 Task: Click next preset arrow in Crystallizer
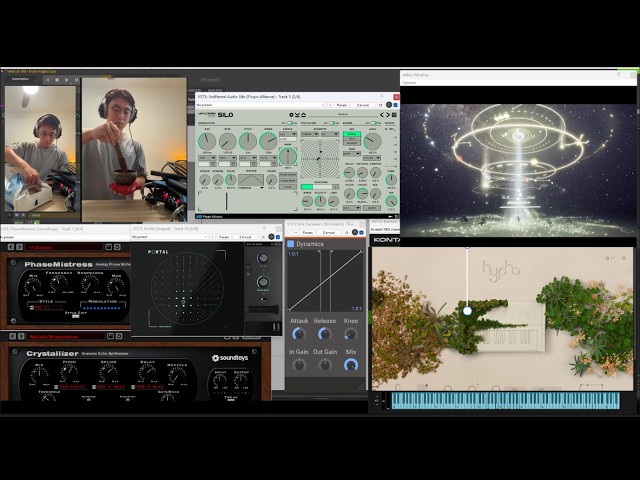point(21,336)
